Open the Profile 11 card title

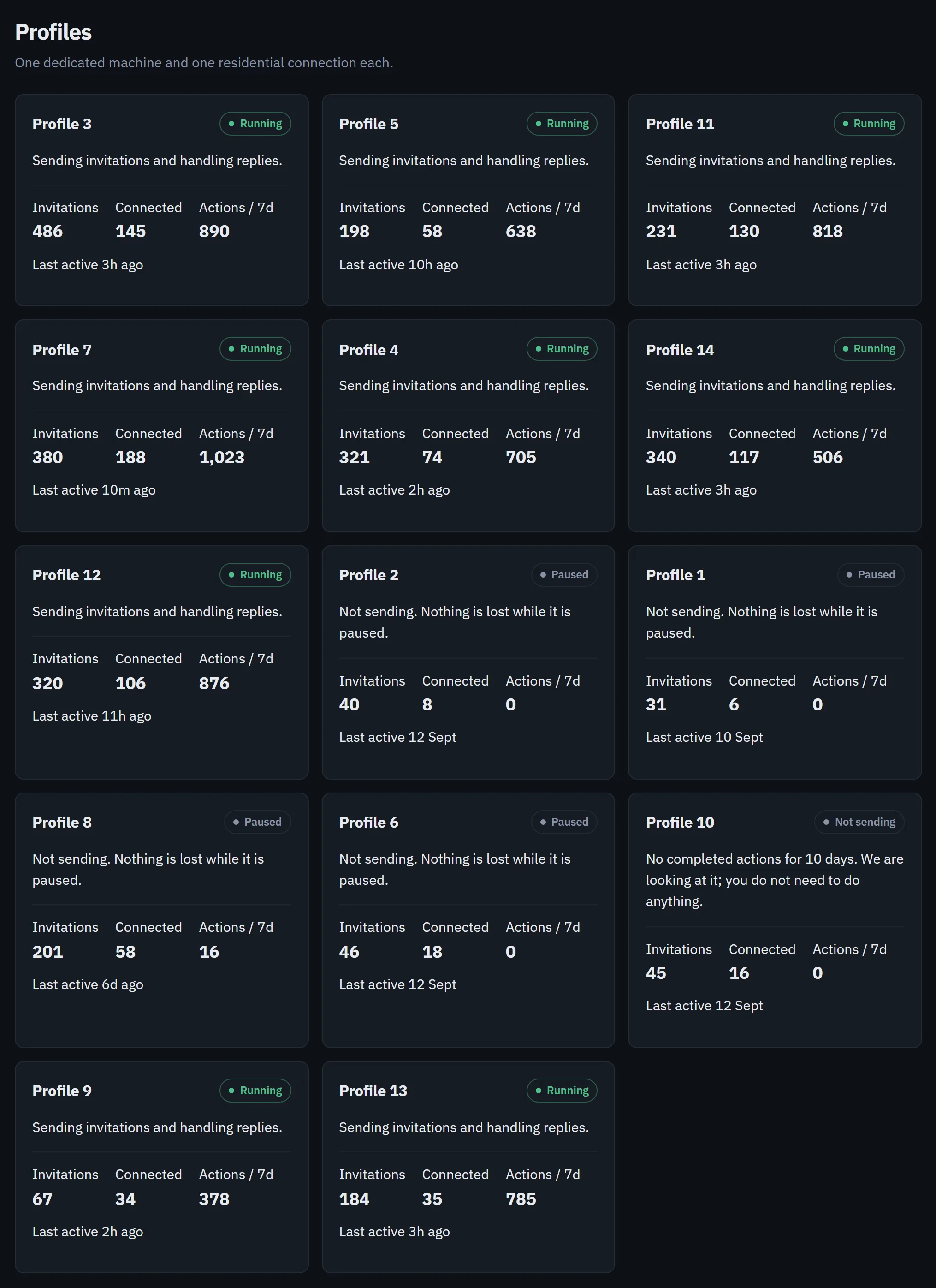[x=680, y=124]
